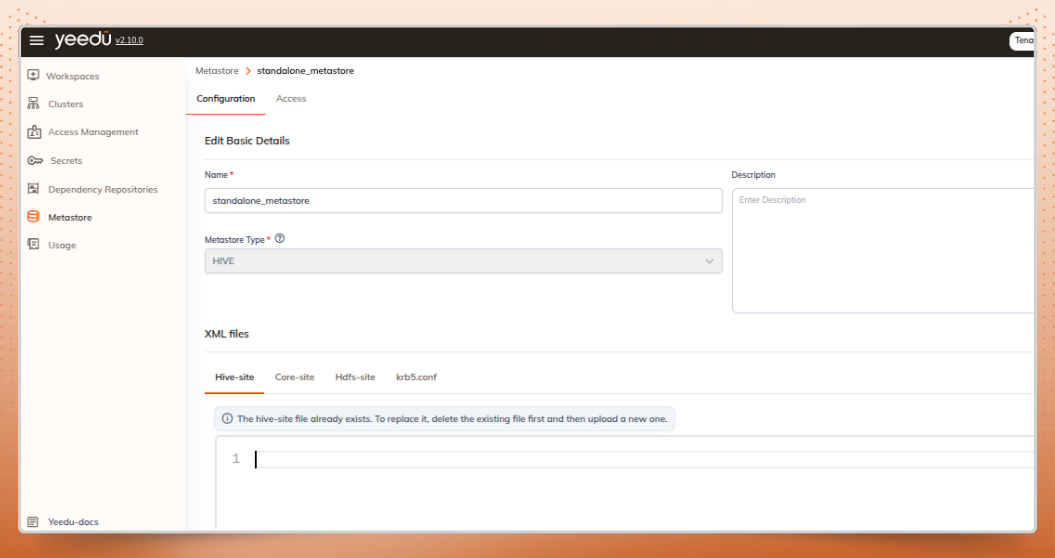Select the krb5.conf tab
Screen dimensions: 1055x558
pos(416,377)
